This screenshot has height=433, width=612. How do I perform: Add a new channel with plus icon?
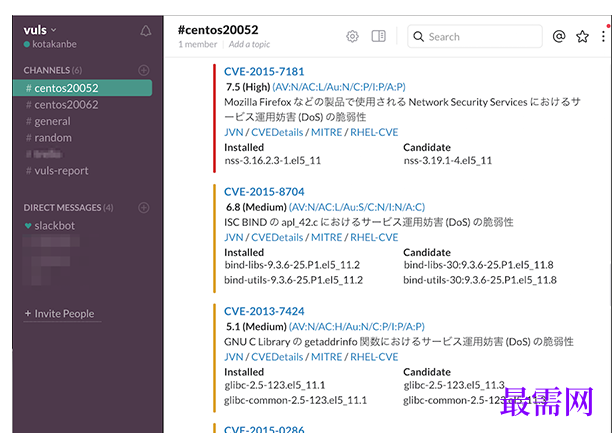(144, 70)
